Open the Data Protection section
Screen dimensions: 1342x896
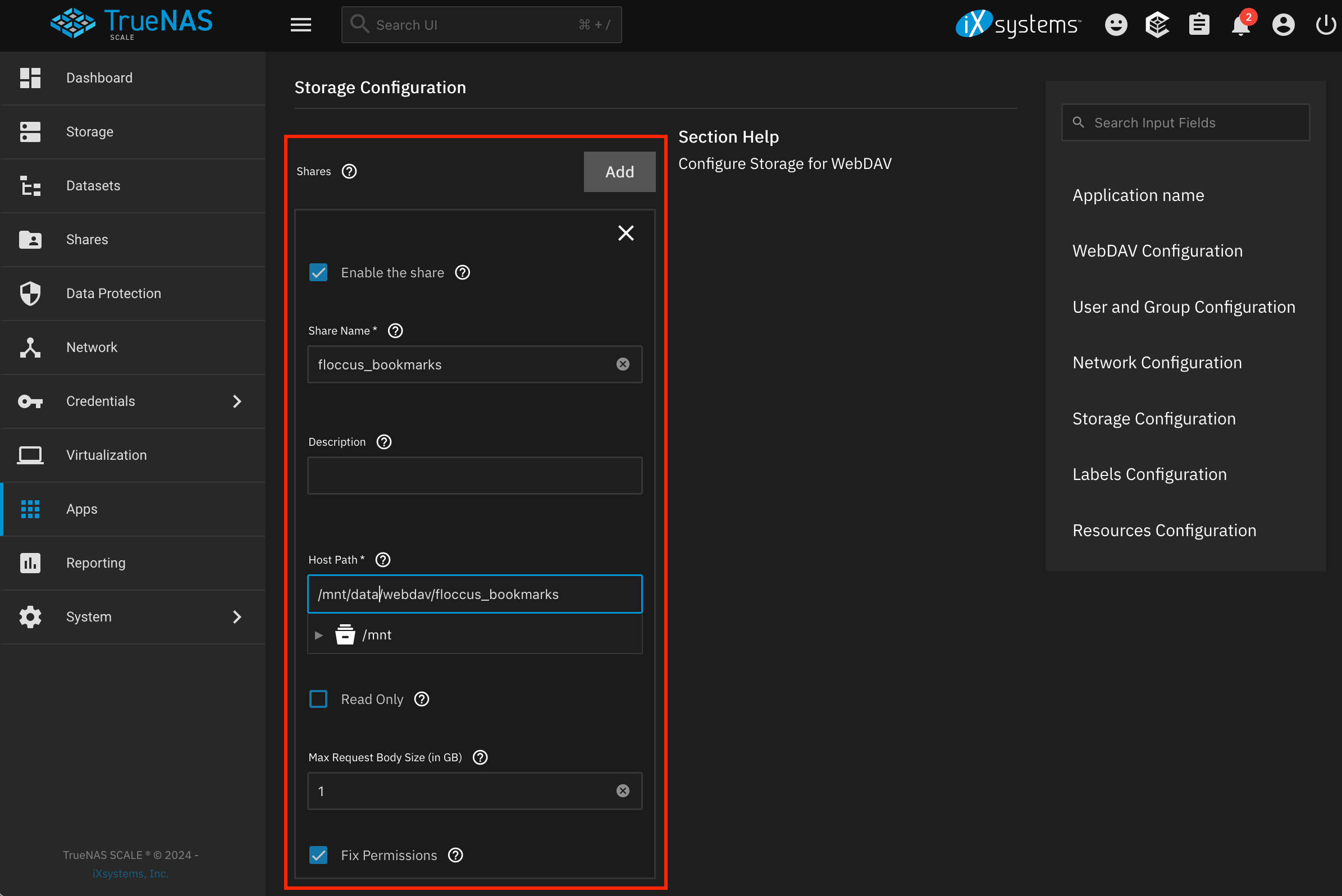(x=113, y=293)
